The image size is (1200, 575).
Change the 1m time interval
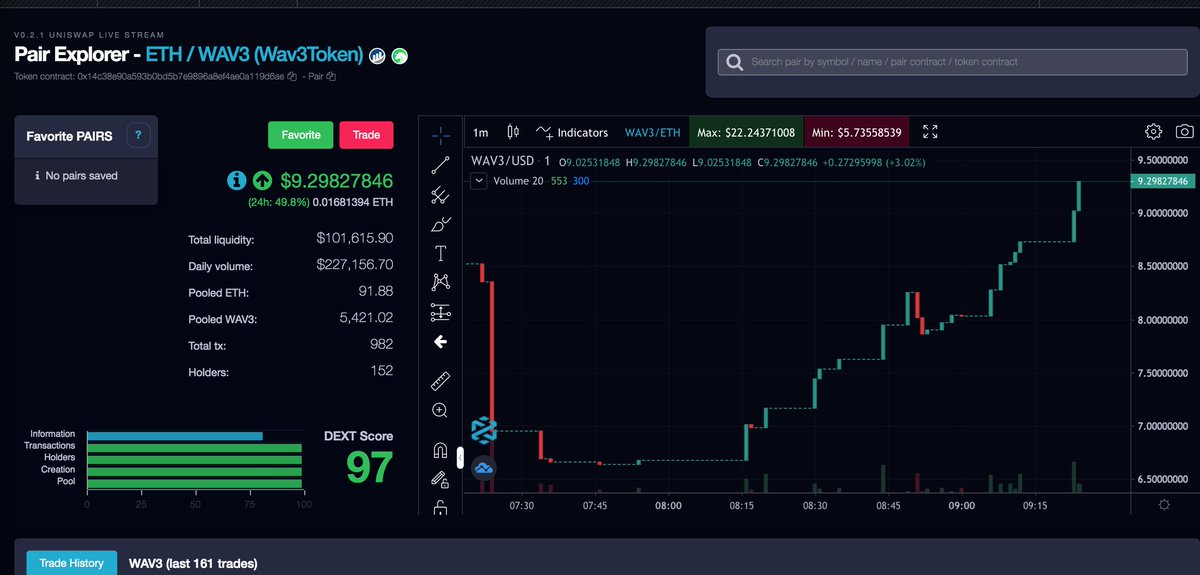click(480, 132)
